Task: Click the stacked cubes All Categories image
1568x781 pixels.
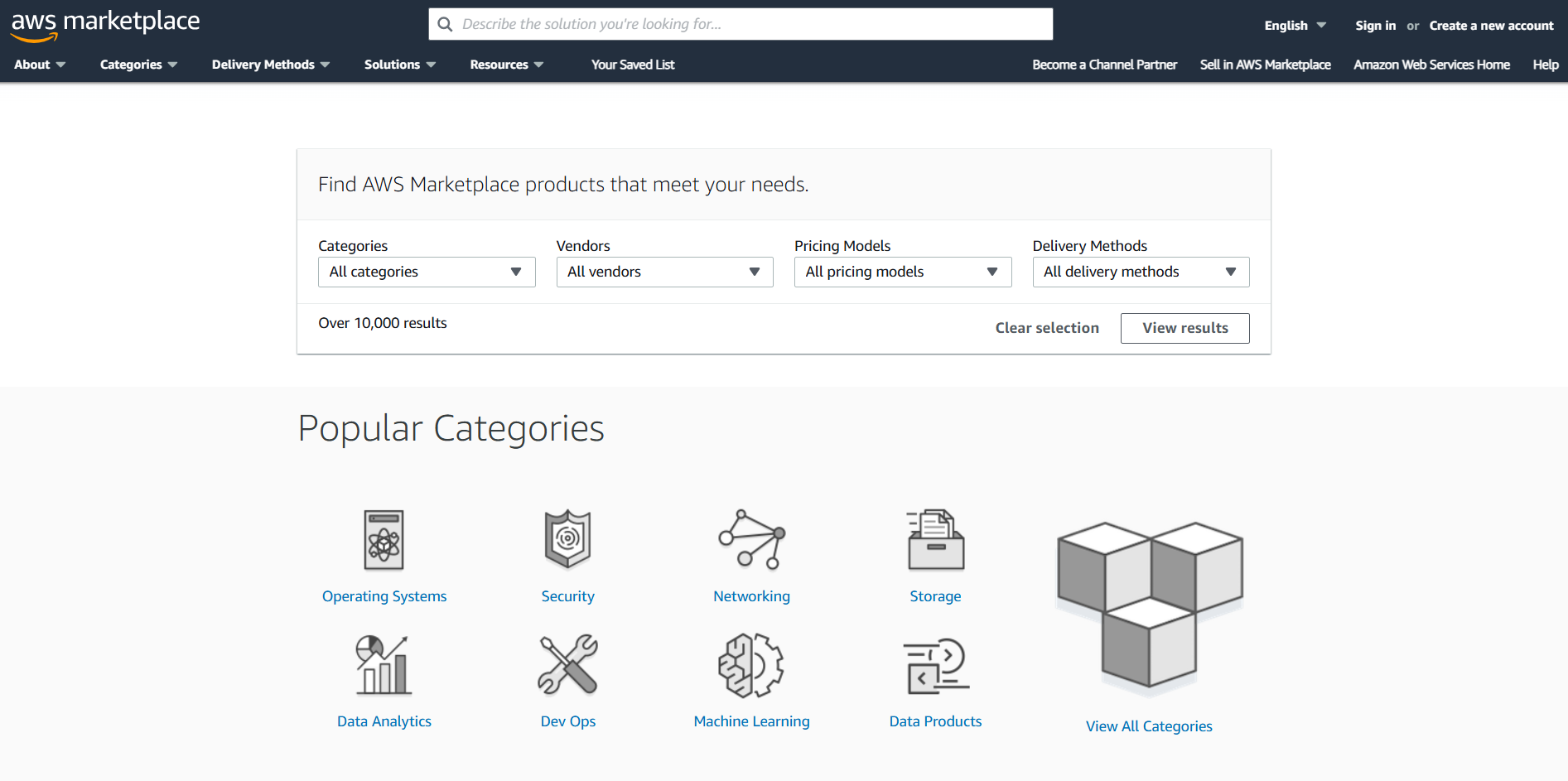Action: coord(1150,610)
